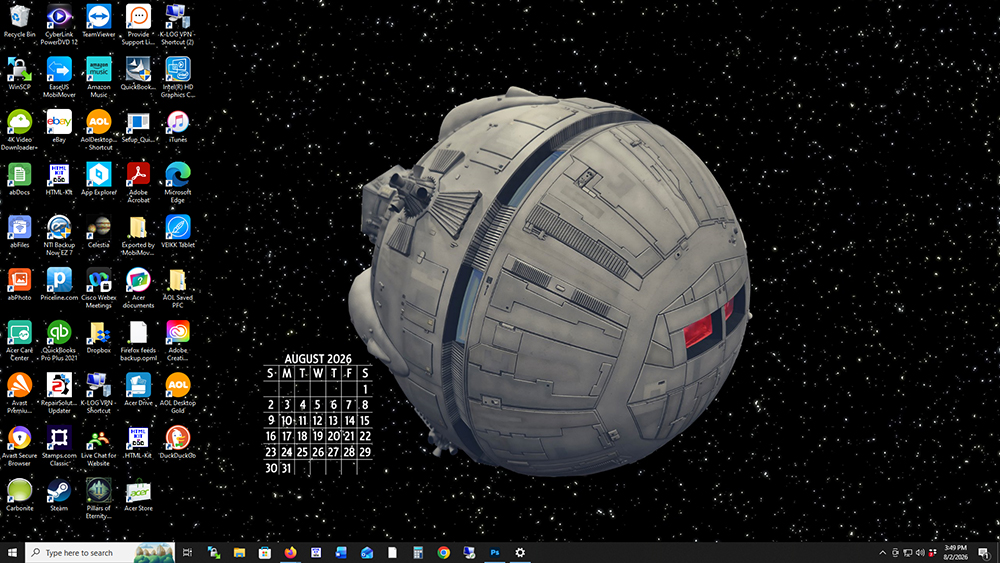Open Settings gear on the taskbar

[520, 553]
